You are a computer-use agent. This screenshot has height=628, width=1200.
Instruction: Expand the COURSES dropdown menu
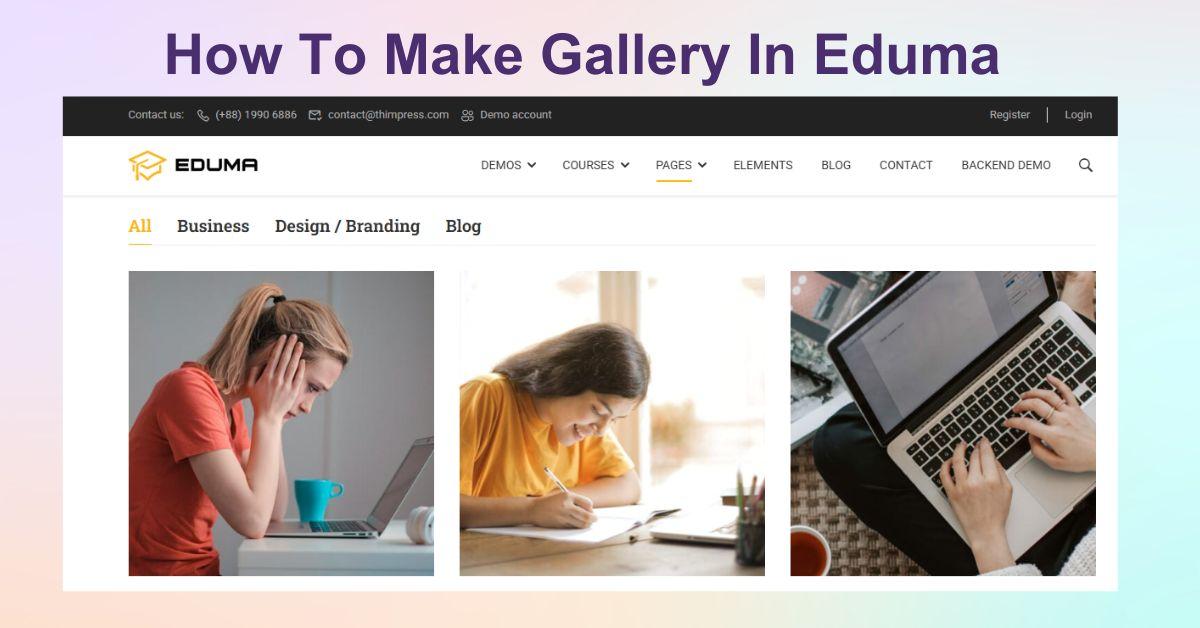(596, 165)
